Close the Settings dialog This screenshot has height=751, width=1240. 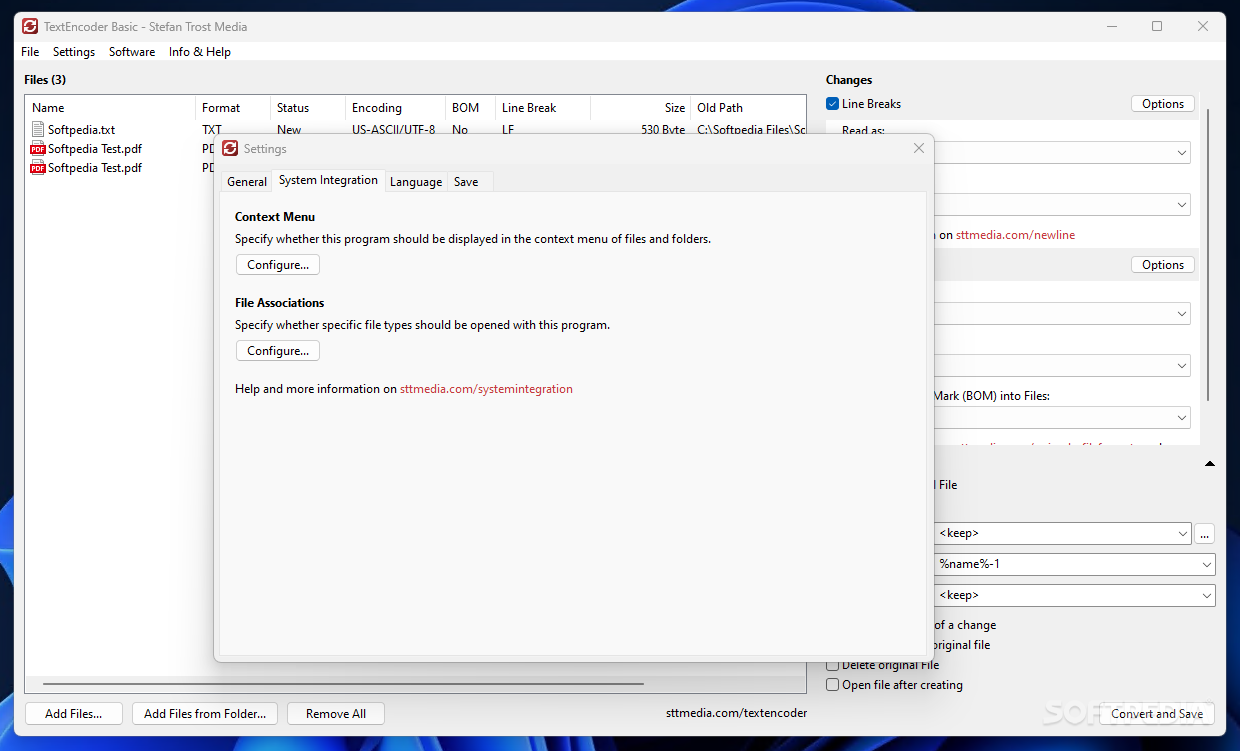coord(919,148)
